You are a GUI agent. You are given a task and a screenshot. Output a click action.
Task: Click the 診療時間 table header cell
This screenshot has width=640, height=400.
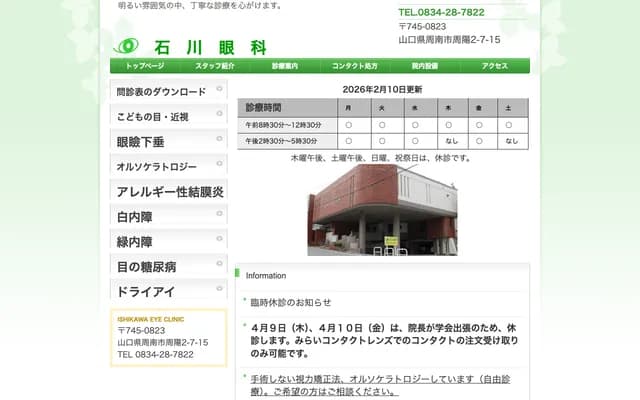point(287,108)
